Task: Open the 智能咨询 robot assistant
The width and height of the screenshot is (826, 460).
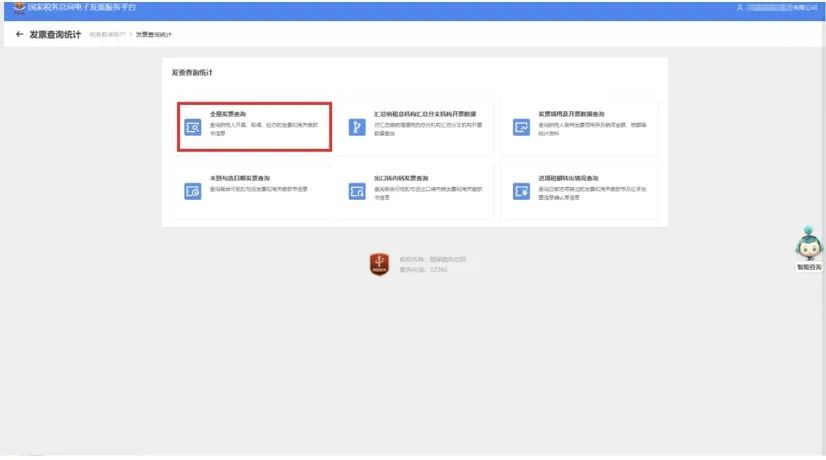Action: tap(808, 246)
